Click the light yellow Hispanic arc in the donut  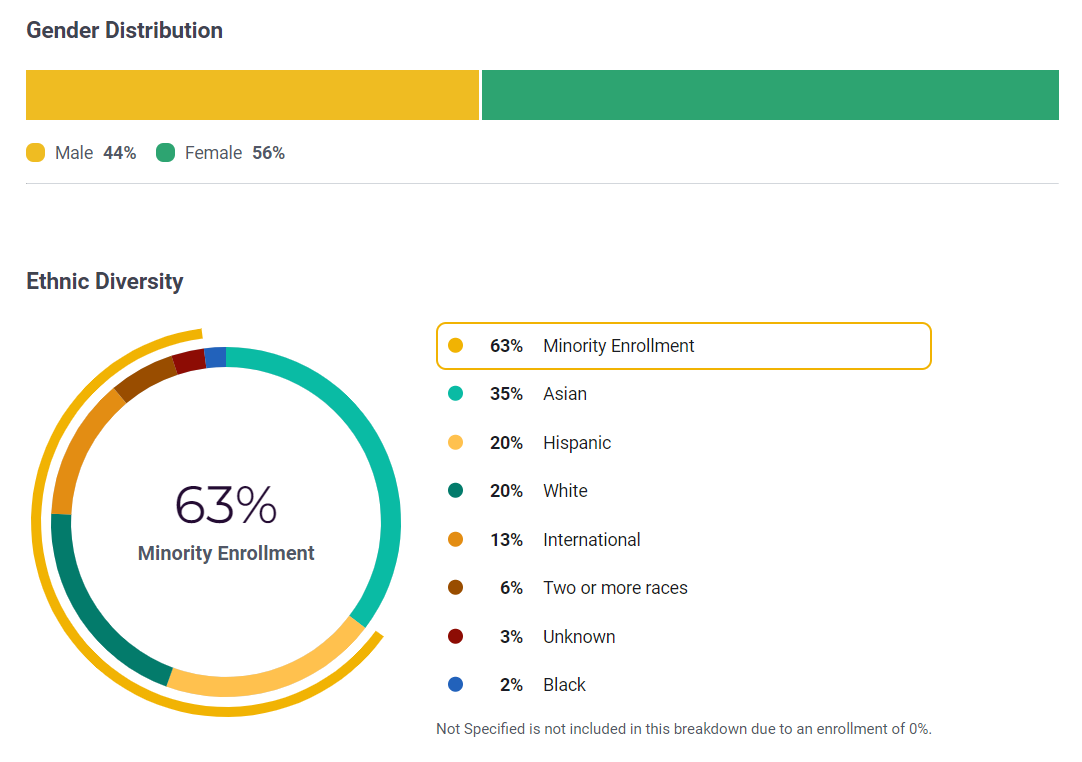pyautogui.click(x=270, y=681)
